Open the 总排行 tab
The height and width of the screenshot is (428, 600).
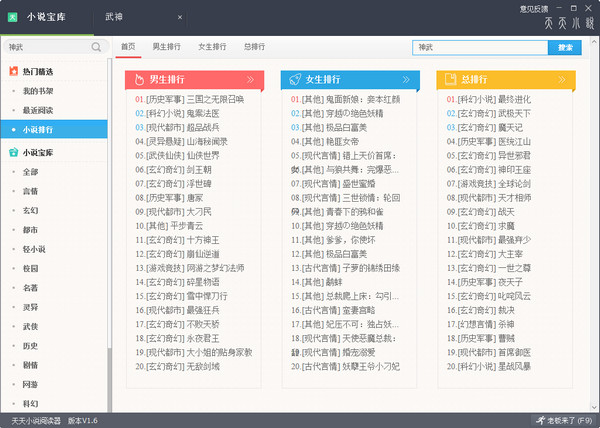tap(254, 47)
